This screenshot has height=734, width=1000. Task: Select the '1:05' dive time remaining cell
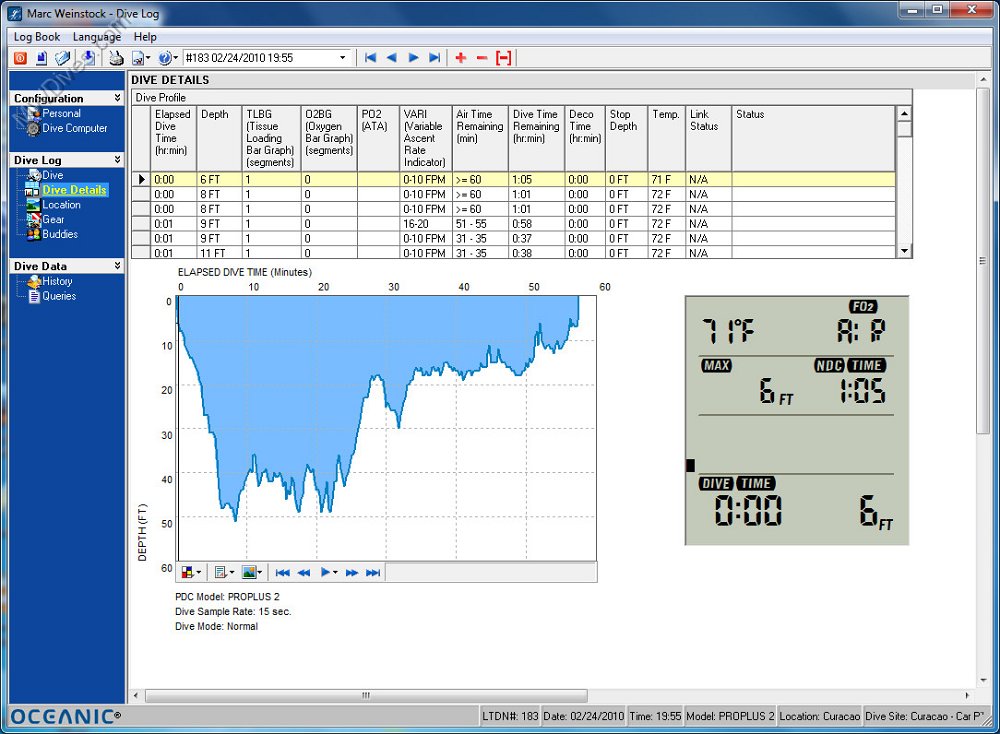click(536, 180)
